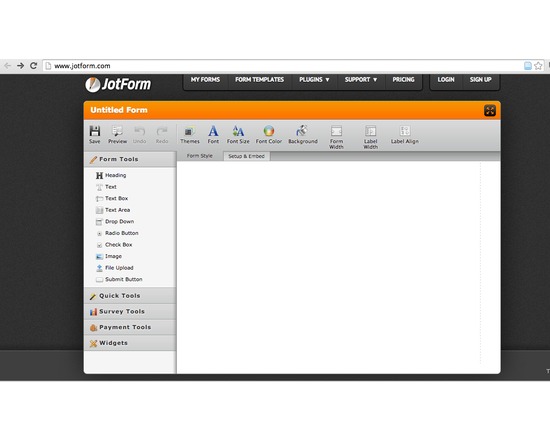Image resolution: width=550 pixels, height=440 pixels.
Task: Change the Label Align setting
Action: point(405,135)
